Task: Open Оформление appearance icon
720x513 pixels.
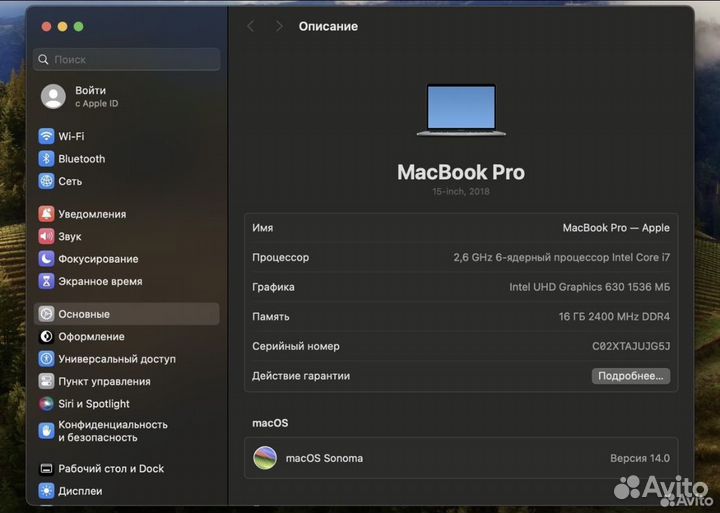Action: pyautogui.click(x=46, y=337)
